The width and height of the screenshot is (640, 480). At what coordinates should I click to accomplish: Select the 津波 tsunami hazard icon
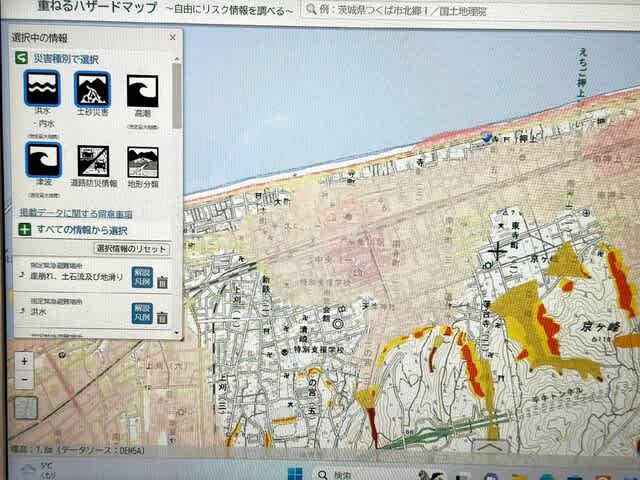(42, 160)
